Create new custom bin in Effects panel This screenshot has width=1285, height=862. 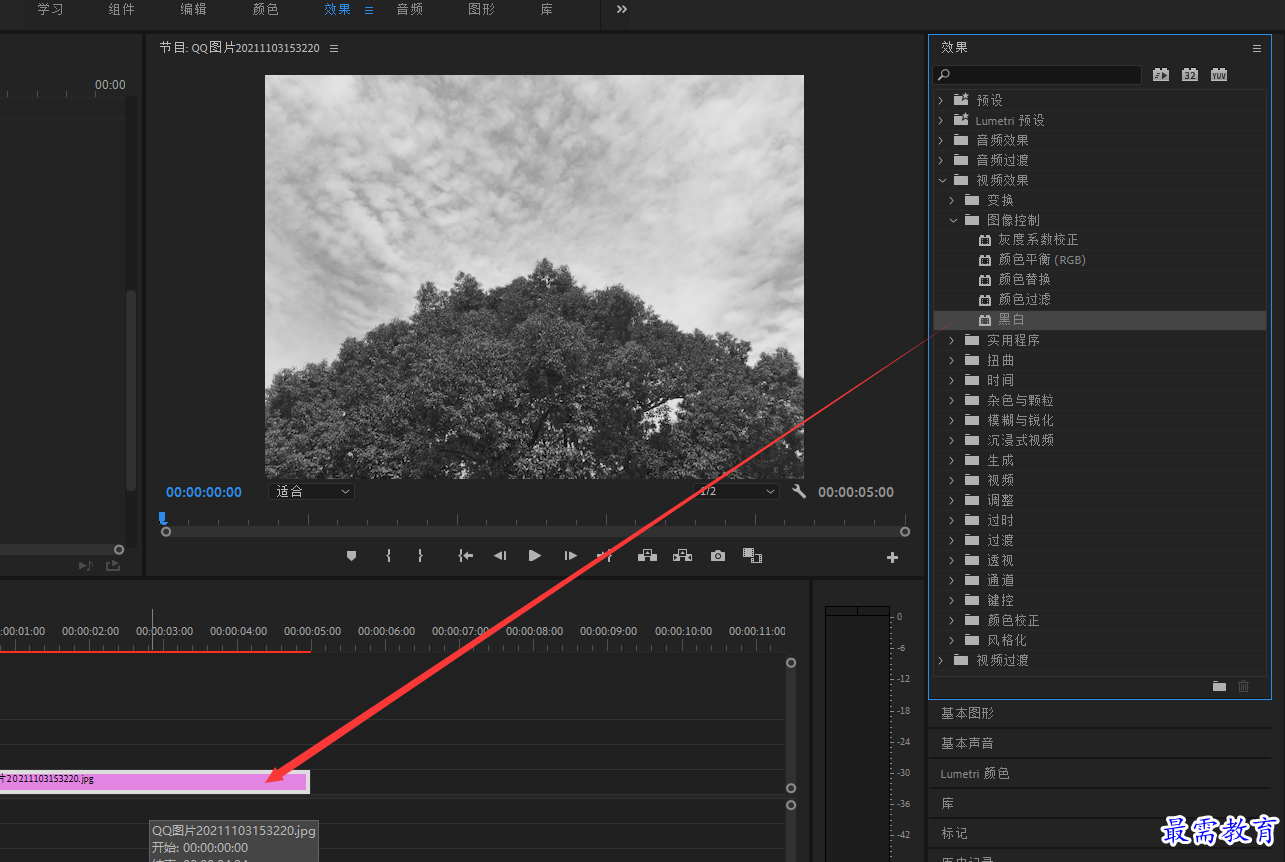point(1219,686)
